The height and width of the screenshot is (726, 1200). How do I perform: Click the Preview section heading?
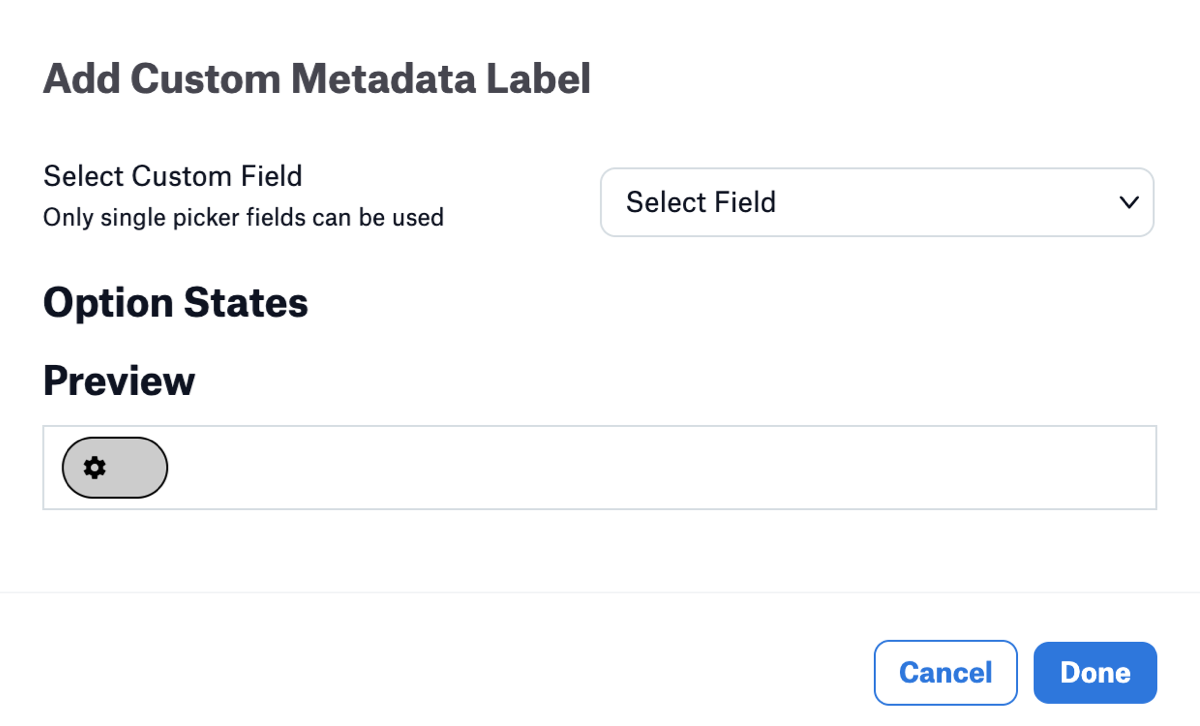(x=119, y=381)
